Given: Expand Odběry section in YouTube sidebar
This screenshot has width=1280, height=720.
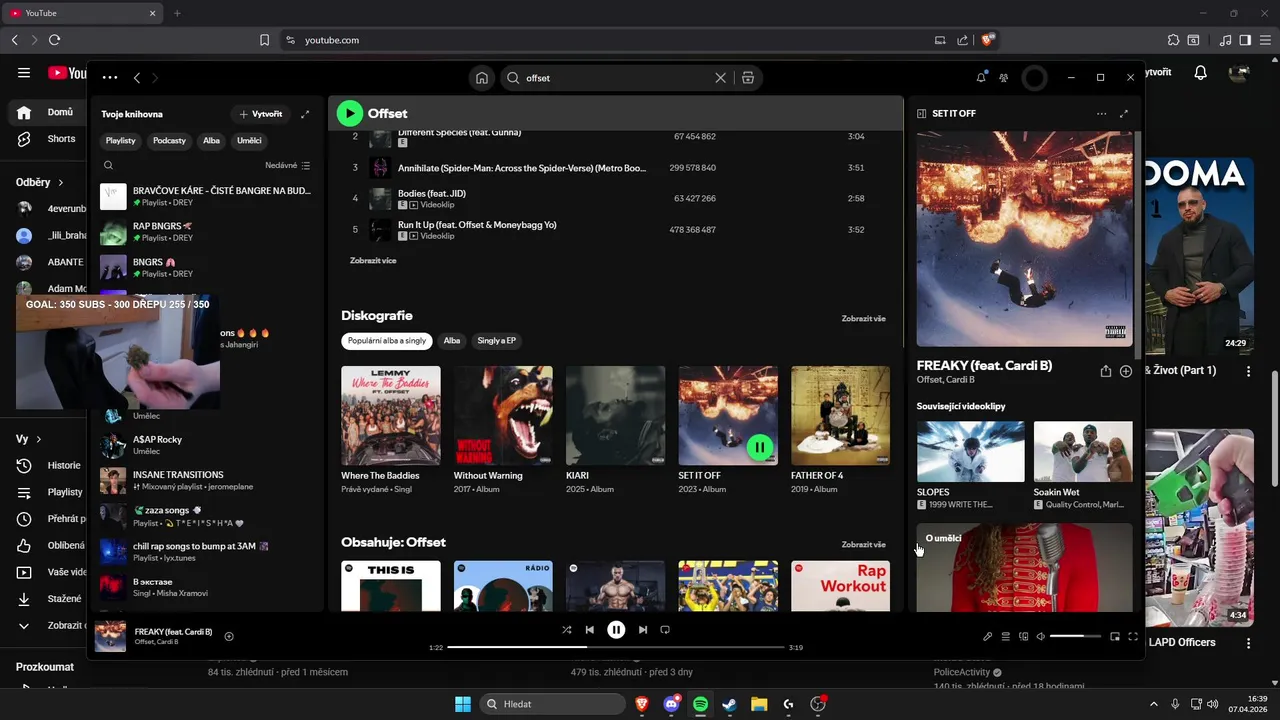Looking at the screenshot, I should pyautogui.click(x=40, y=183).
